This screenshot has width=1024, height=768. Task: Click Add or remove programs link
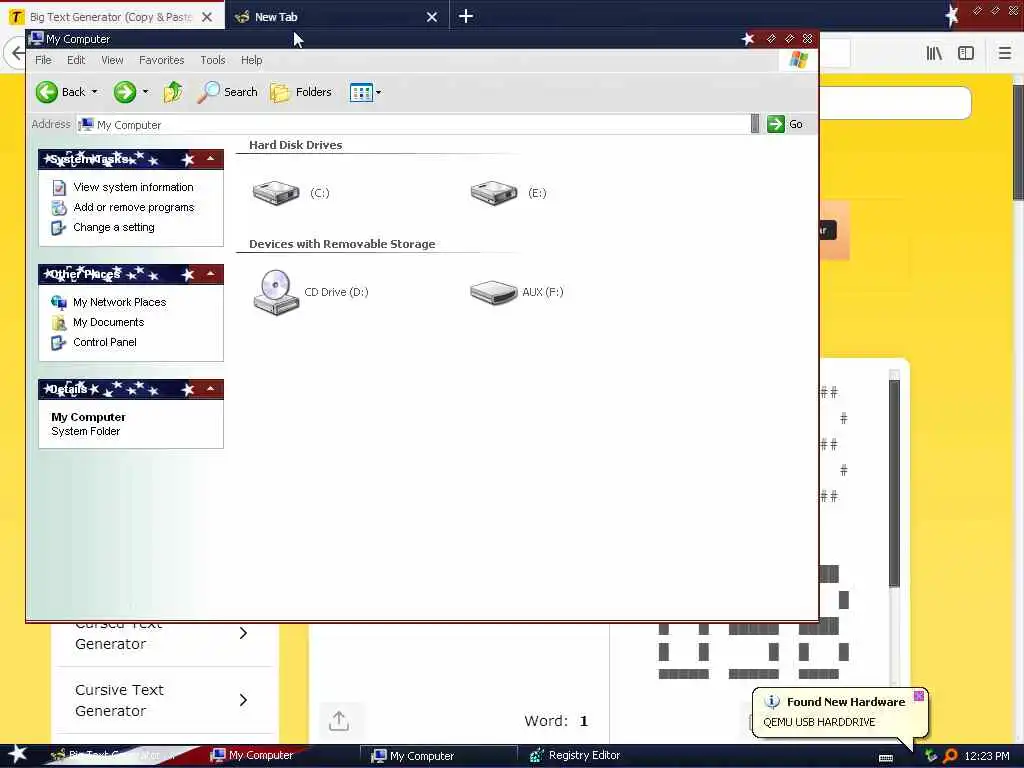(x=134, y=207)
